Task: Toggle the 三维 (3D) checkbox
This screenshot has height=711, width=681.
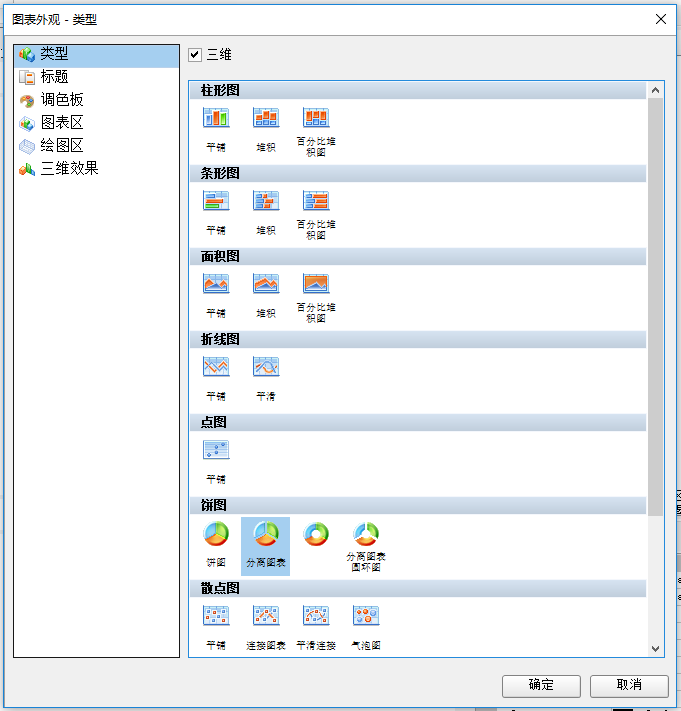Action: pyautogui.click(x=195, y=54)
